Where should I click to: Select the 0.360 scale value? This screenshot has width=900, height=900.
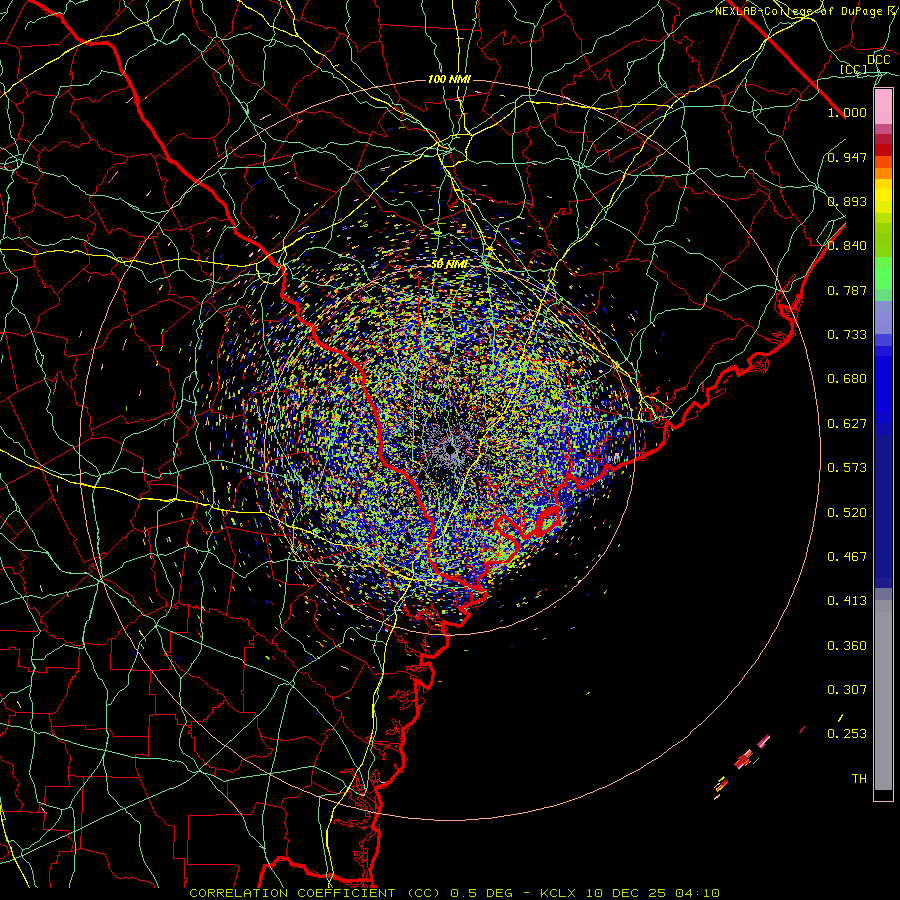click(x=847, y=646)
